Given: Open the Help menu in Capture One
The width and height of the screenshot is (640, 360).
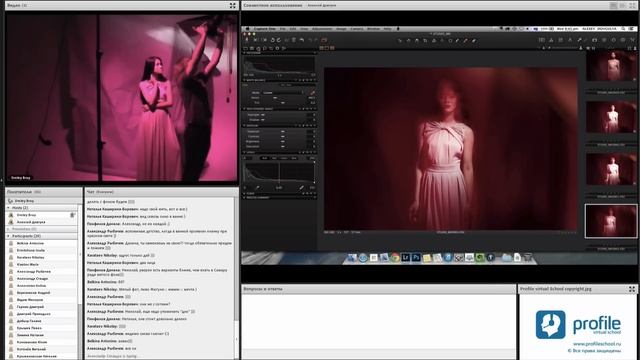Looking at the screenshot, I should coord(387,29).
